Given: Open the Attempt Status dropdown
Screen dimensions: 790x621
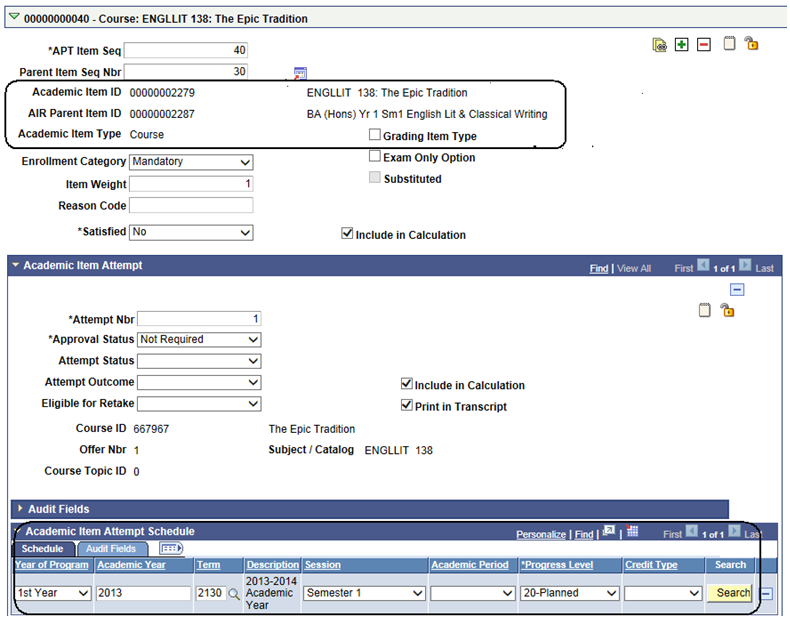Looking at the screenshot, I should [199, 361].
